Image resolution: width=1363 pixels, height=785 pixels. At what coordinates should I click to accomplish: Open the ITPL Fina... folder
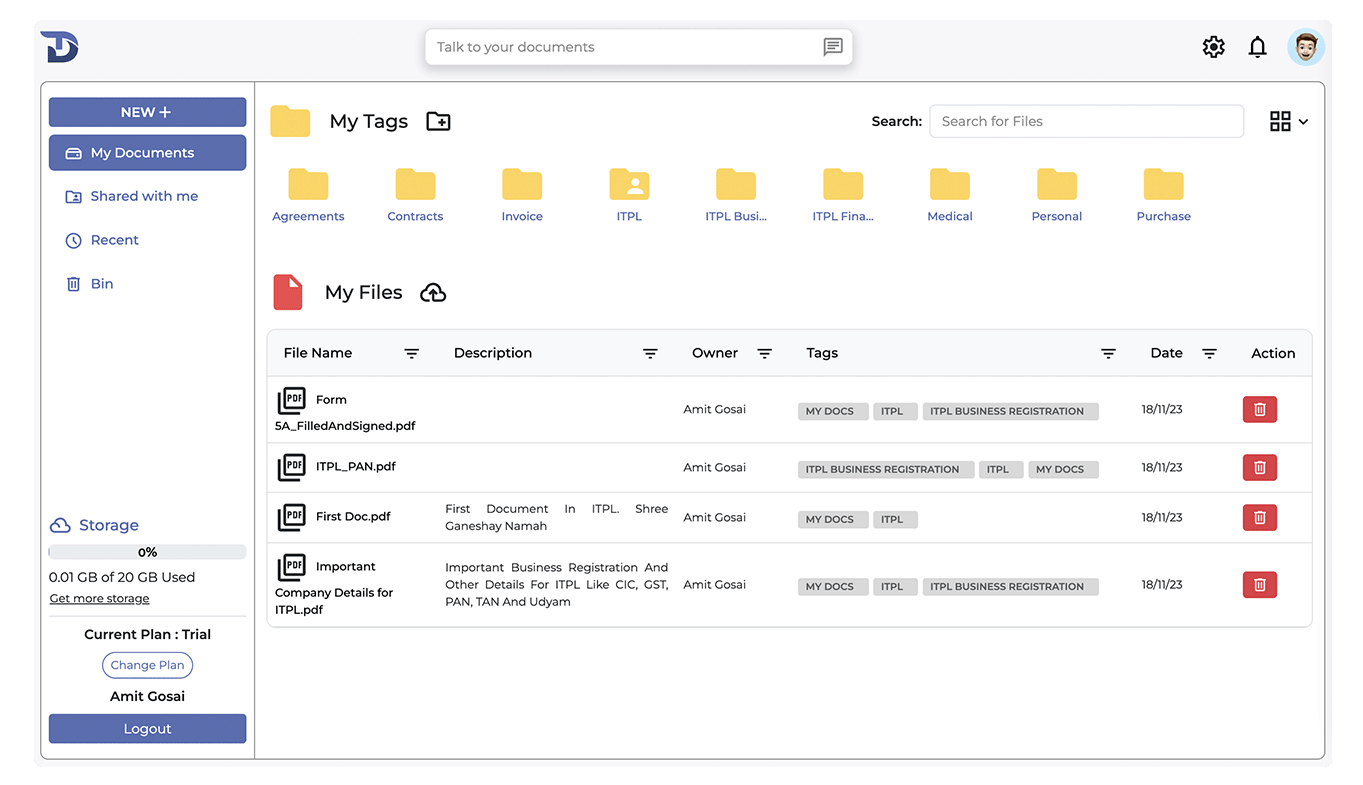843,195
